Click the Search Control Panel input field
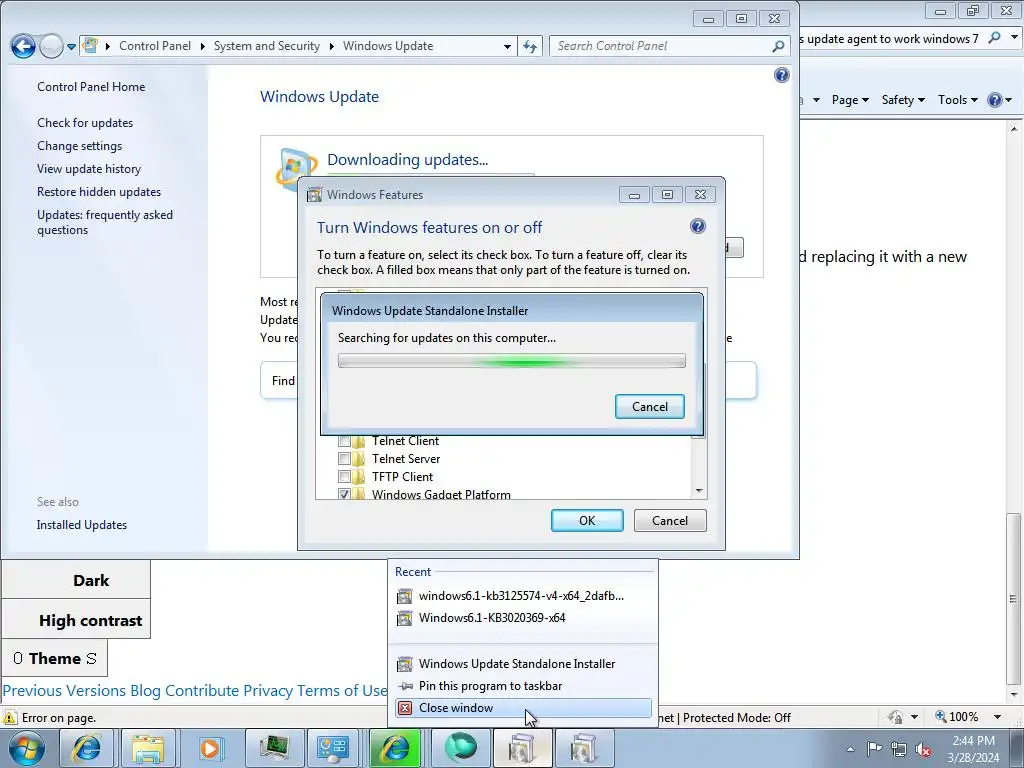The height and width of the screenshot is (768, 1024). [x=667, y=46]
